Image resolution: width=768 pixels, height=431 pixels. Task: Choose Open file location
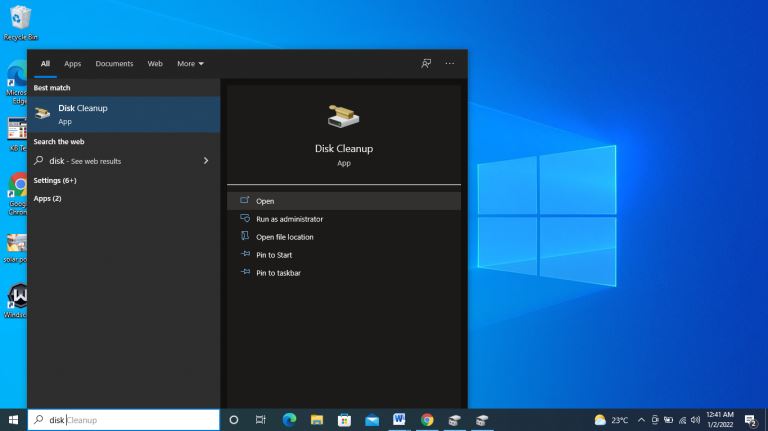pos(344,237)
